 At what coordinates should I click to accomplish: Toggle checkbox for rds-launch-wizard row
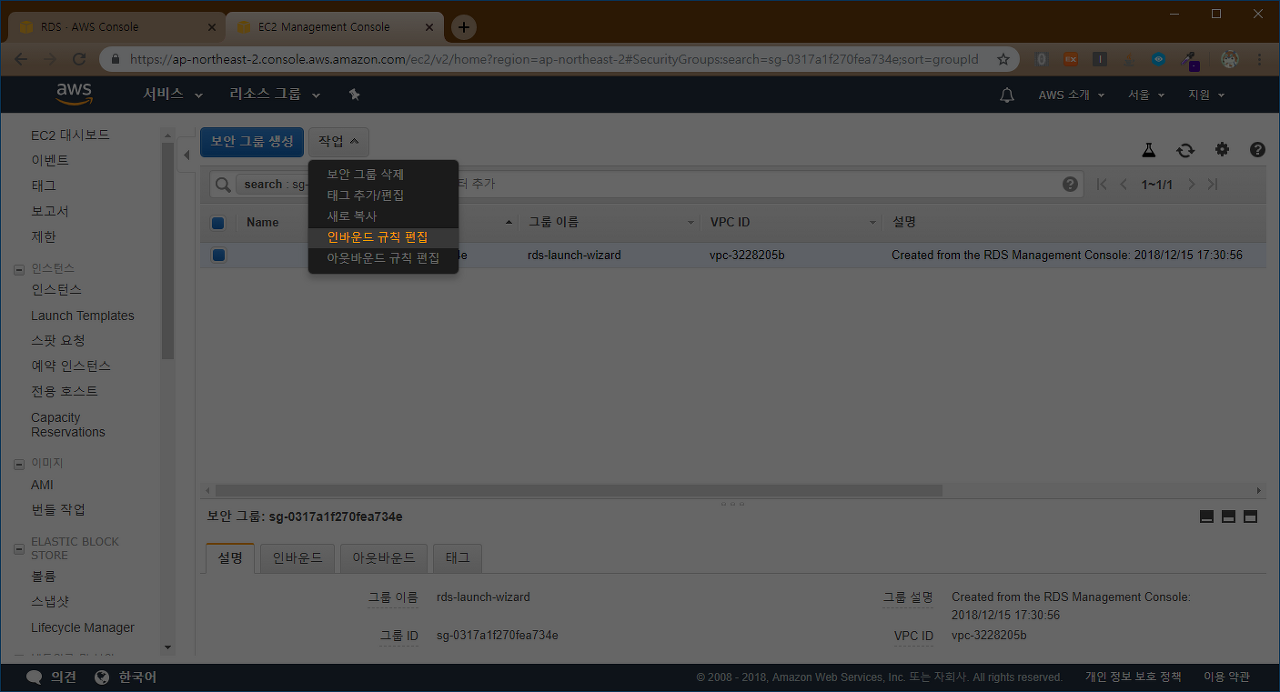(218, 255)
